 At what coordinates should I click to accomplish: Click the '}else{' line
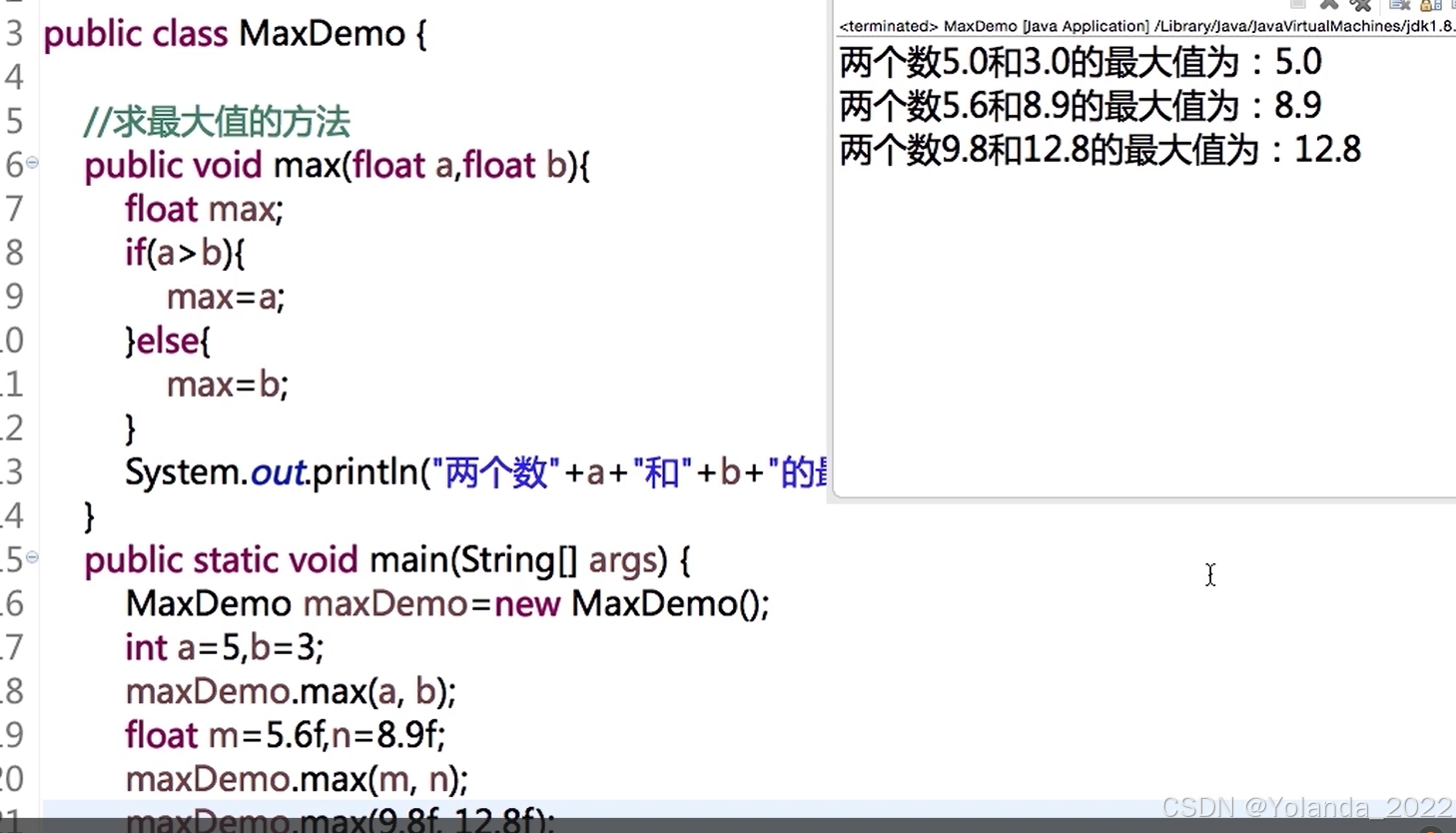point(168,342)
